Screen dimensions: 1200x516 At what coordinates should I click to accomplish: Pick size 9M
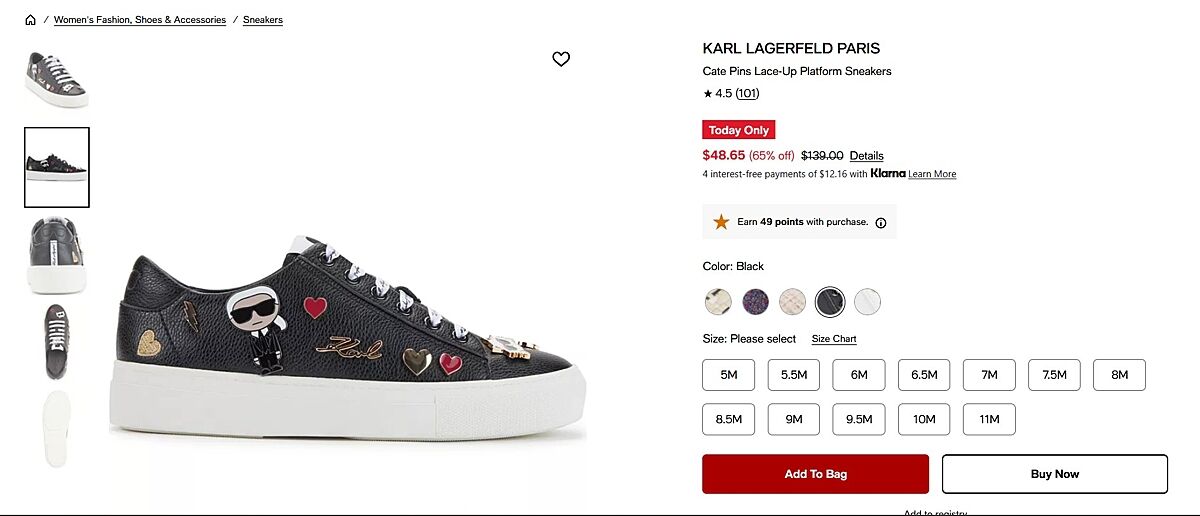(x=794, y=419)
